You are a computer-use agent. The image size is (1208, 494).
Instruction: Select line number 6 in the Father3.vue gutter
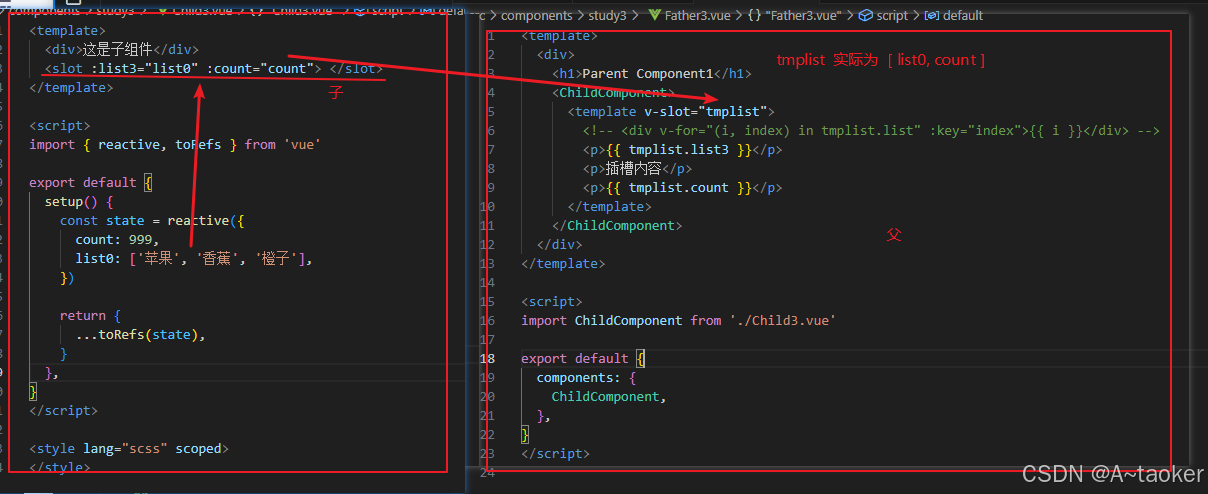[x=491, y=130]
